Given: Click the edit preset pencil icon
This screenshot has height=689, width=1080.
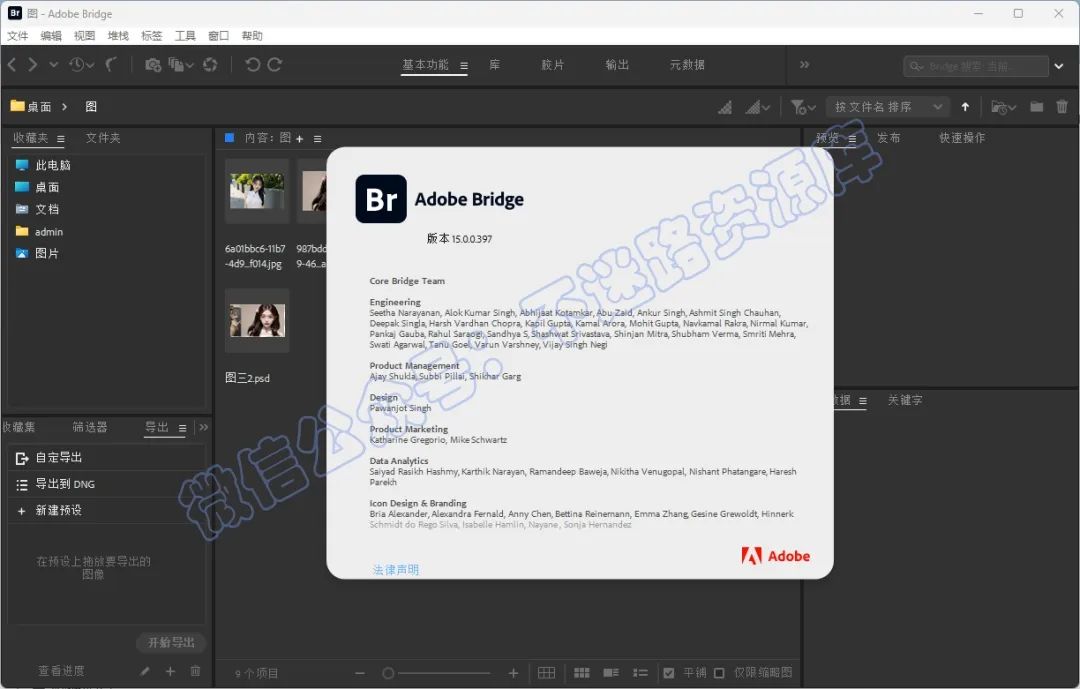Looking at the screenshot, I should (x=145, y=671).
